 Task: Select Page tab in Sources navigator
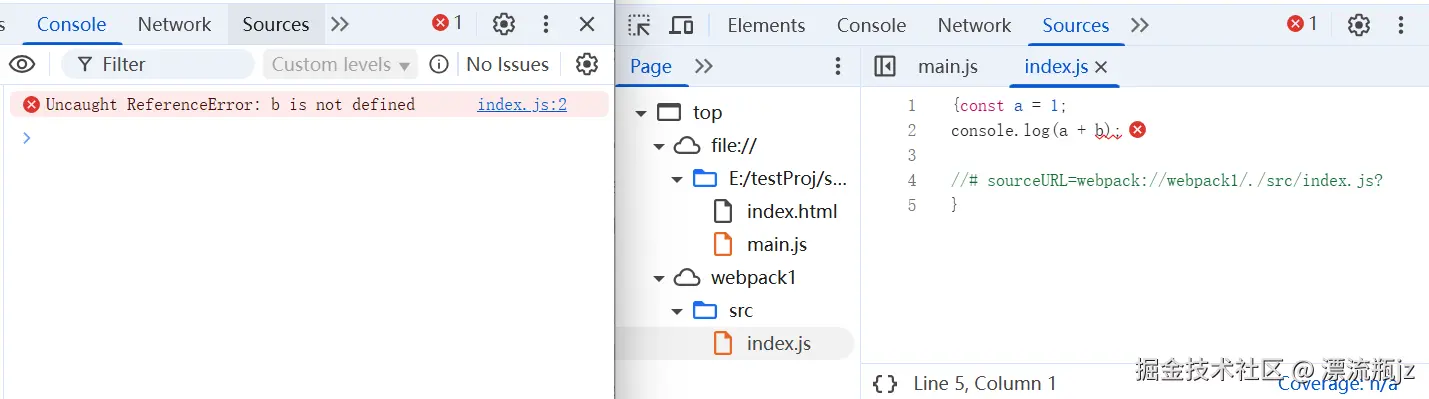coord(650,66)
